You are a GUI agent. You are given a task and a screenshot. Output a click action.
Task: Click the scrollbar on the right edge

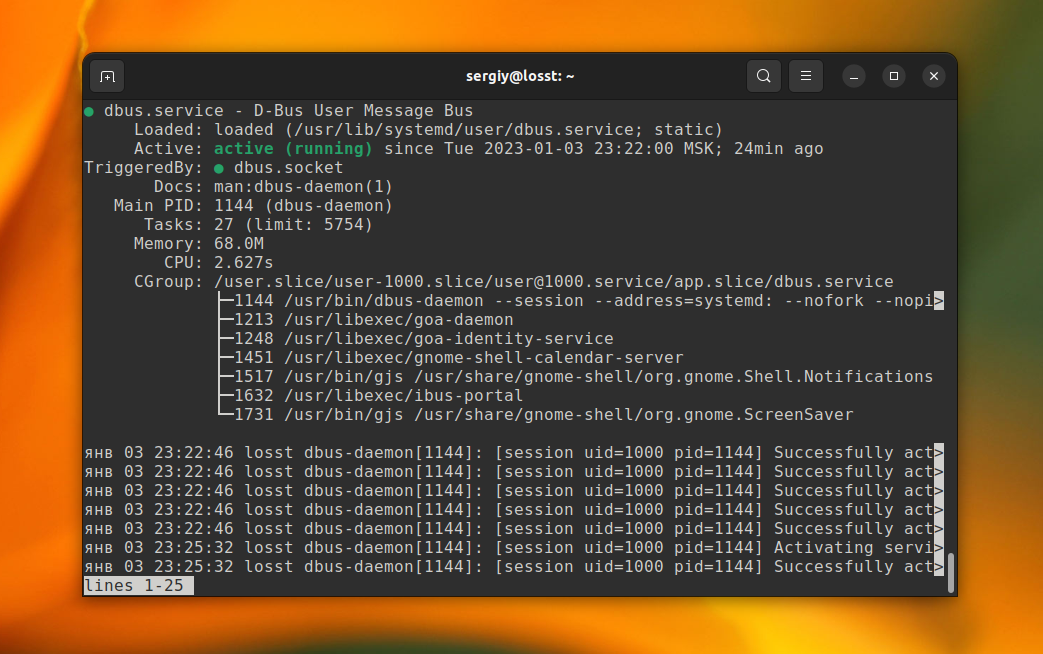tap(950, 570)
